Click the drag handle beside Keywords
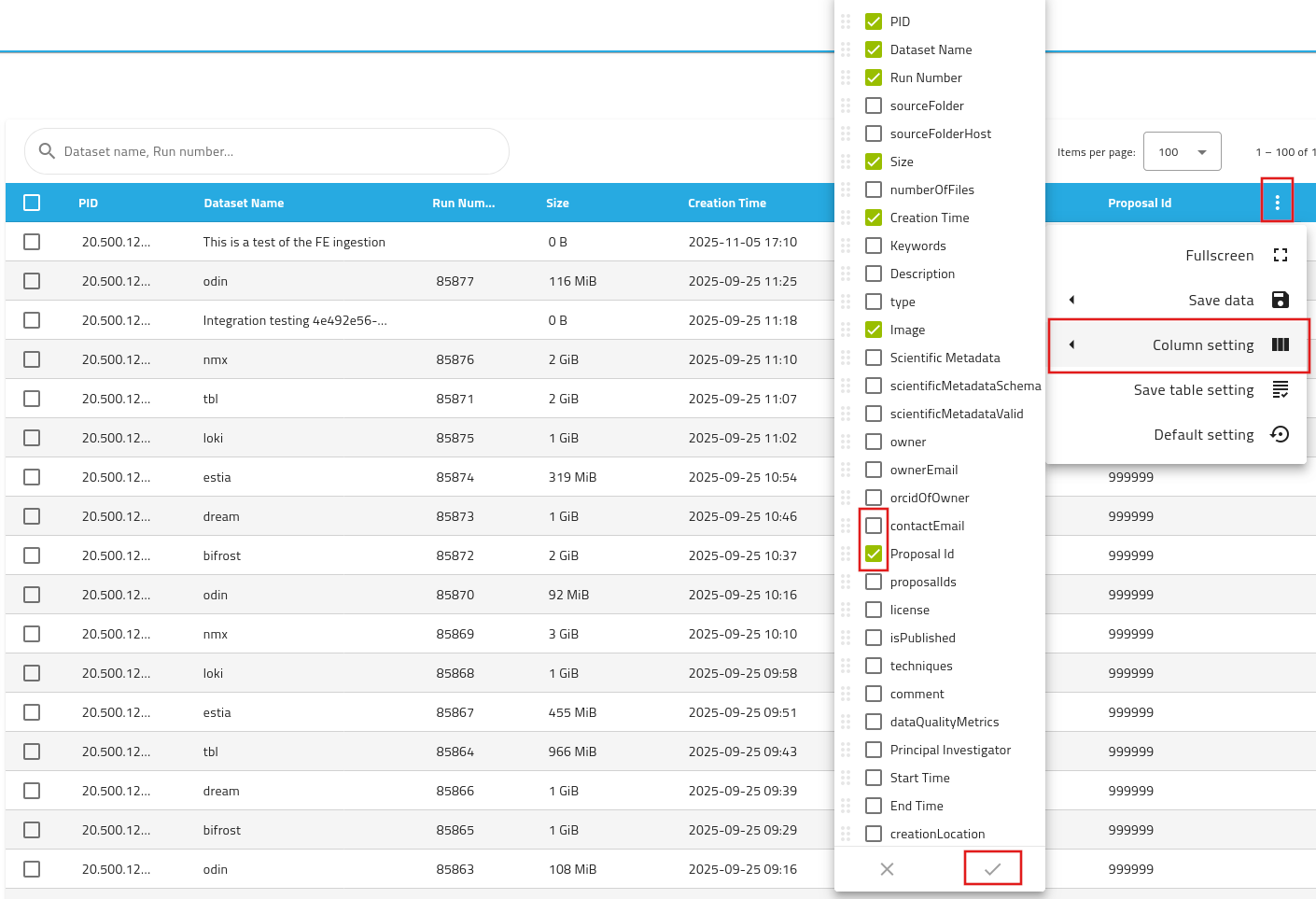Viewport: 1316px width, 899px height. (846, 246)
